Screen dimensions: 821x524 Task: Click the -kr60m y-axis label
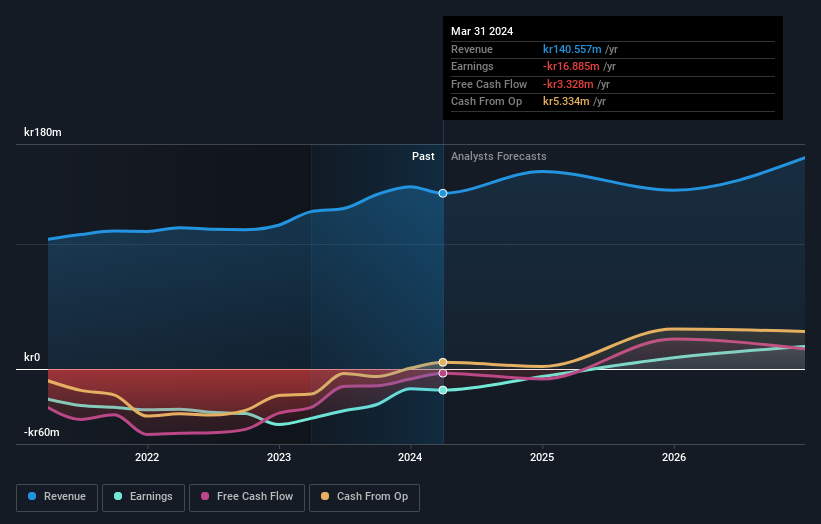(41, 432)
